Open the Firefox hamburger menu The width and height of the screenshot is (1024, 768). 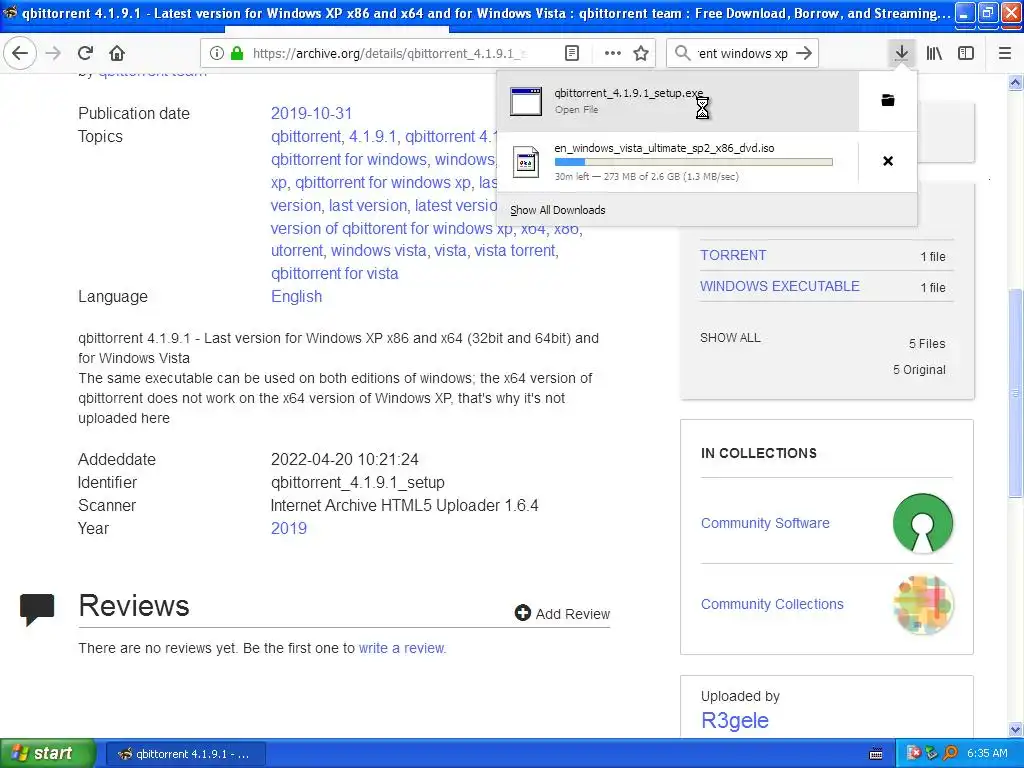tap(1005, 53)
